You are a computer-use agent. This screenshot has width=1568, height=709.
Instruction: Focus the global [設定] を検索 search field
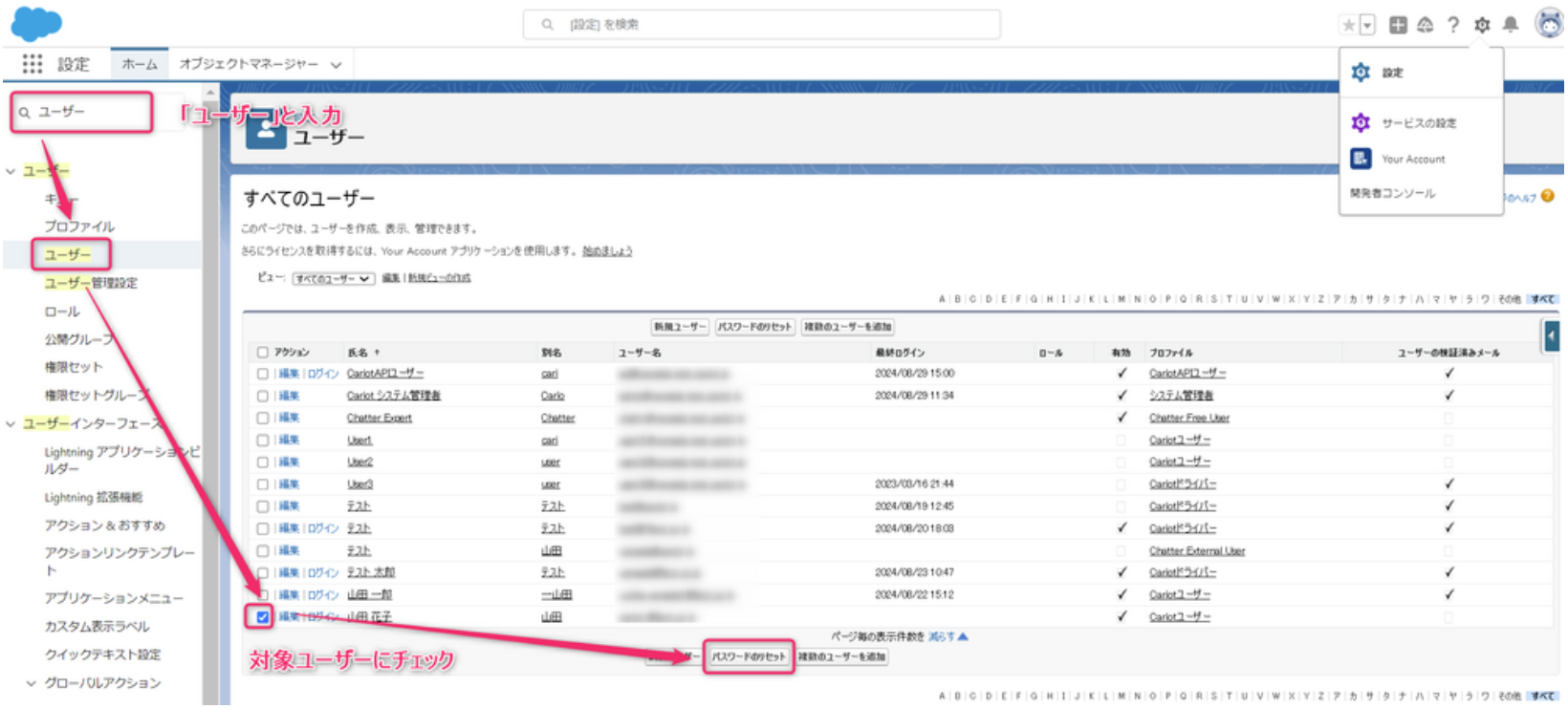click(761, 25)
